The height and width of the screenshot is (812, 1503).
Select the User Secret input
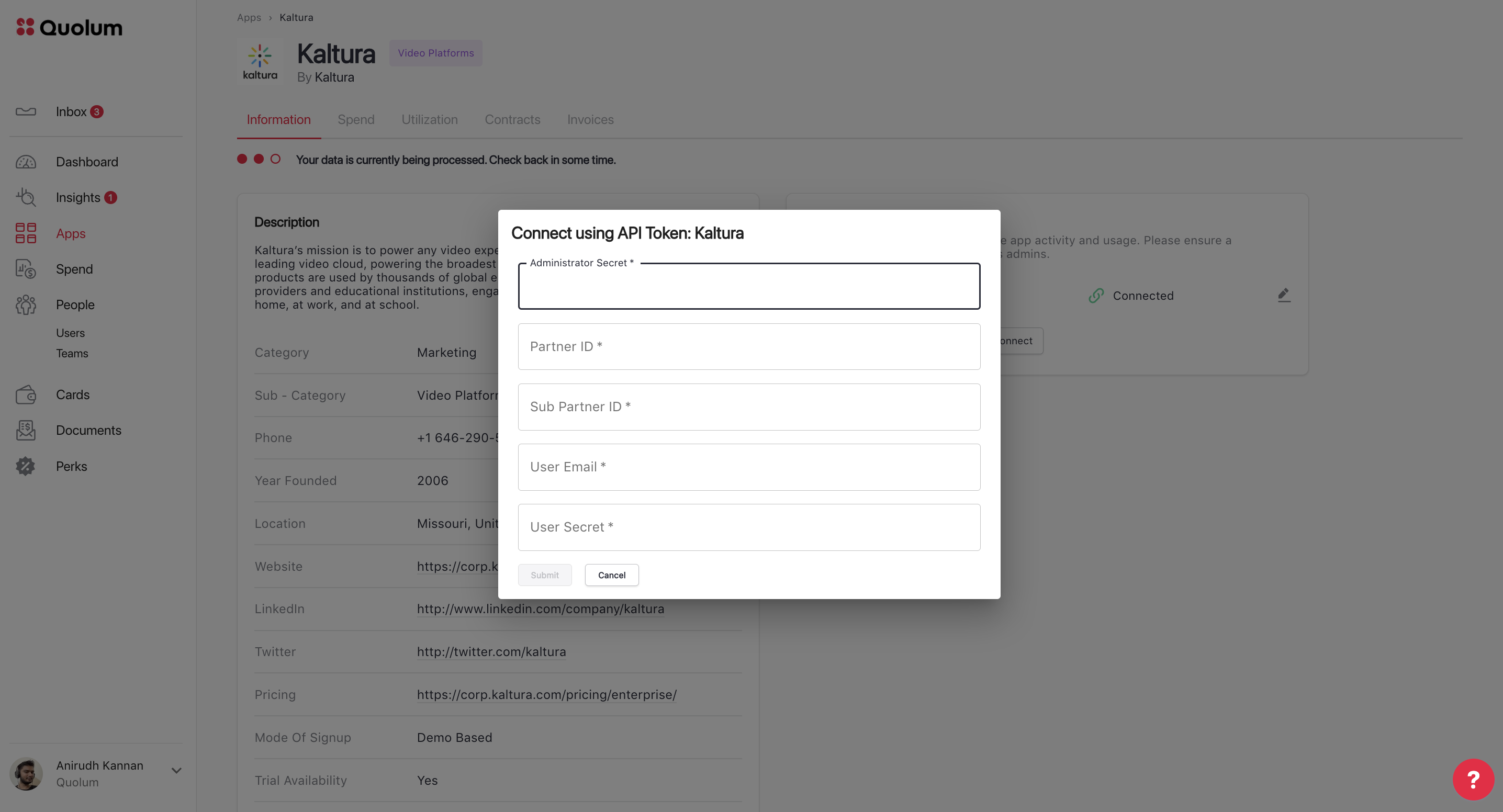748,527
